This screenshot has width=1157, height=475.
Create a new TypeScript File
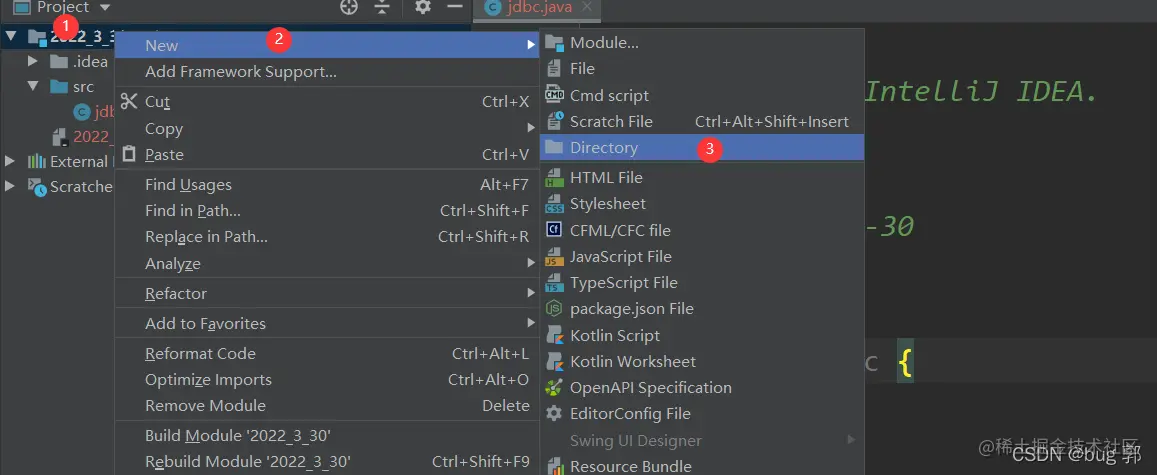tap(702, 282)
